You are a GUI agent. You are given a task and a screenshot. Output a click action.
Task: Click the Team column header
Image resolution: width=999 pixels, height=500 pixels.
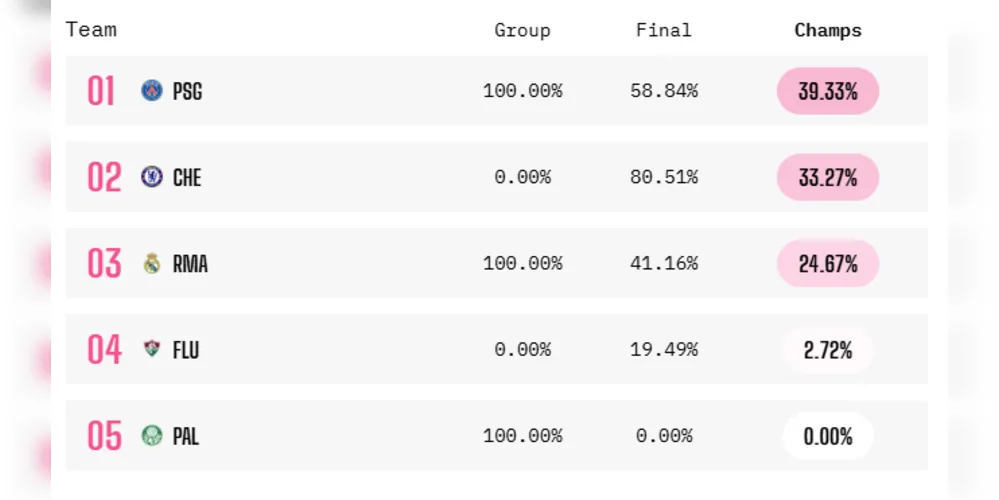click(91, 29)
